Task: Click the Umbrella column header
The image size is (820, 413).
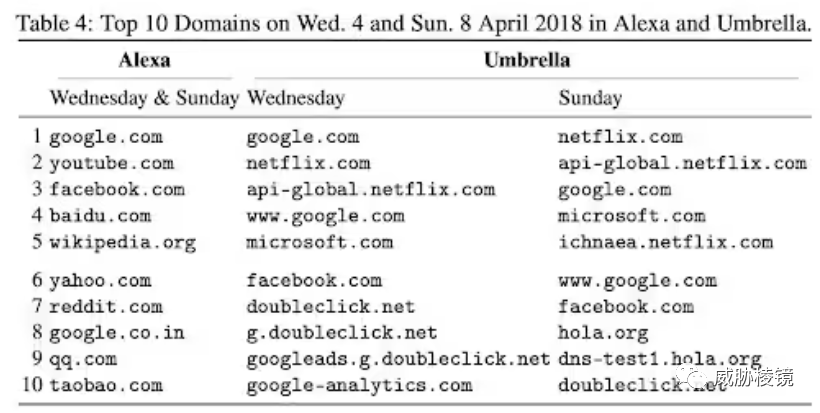Action: pyautogui.click(x=526, y=61)
